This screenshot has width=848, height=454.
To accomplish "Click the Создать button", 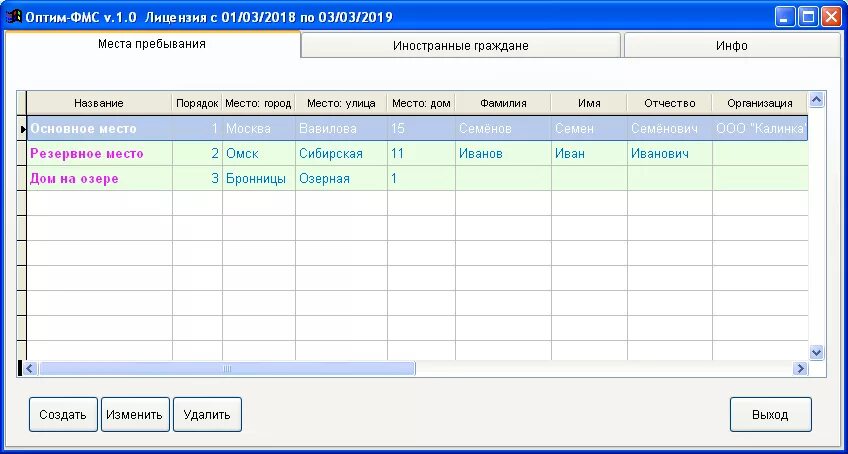I will 63,414.
